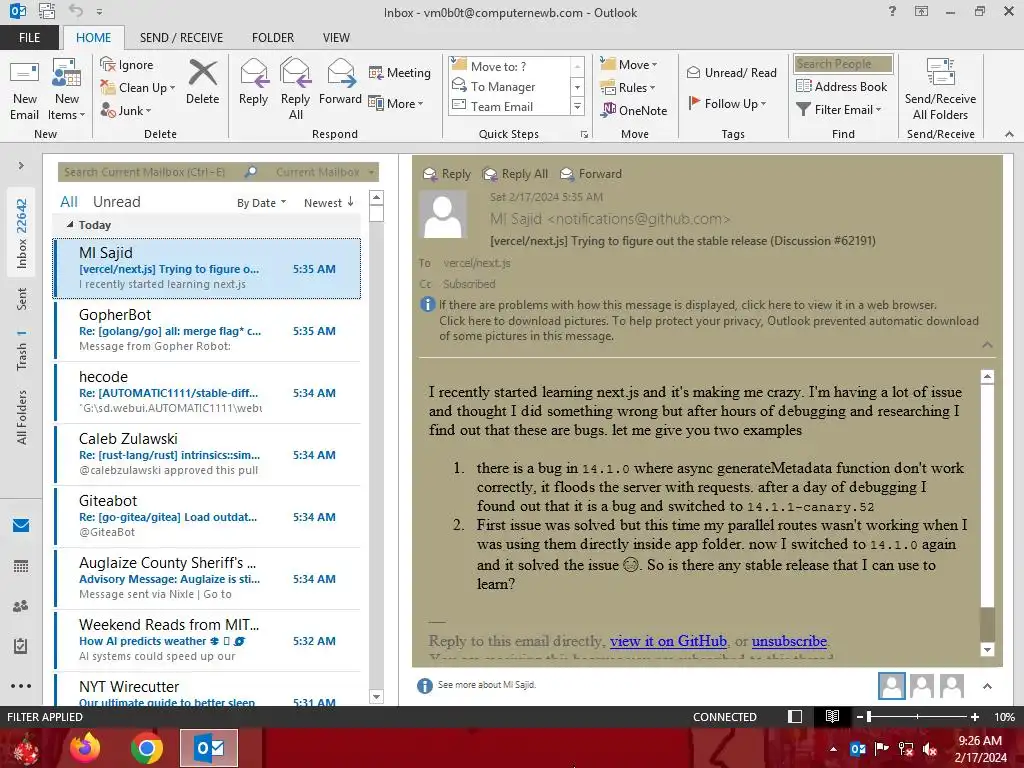The width and height of the screenshot is (1024, 768).
Task: Click the ribbon Reply button
Action: (x=253, y=82)
